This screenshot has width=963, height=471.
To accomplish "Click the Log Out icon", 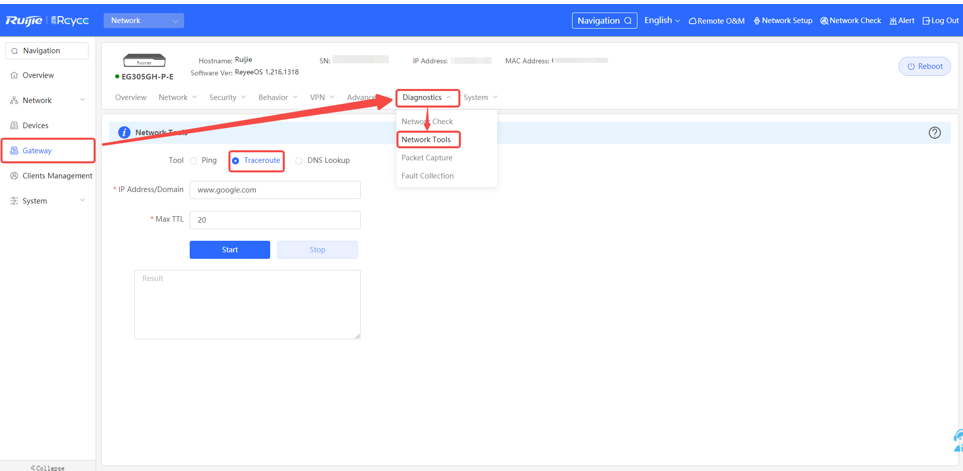I will tap(926, 21).
